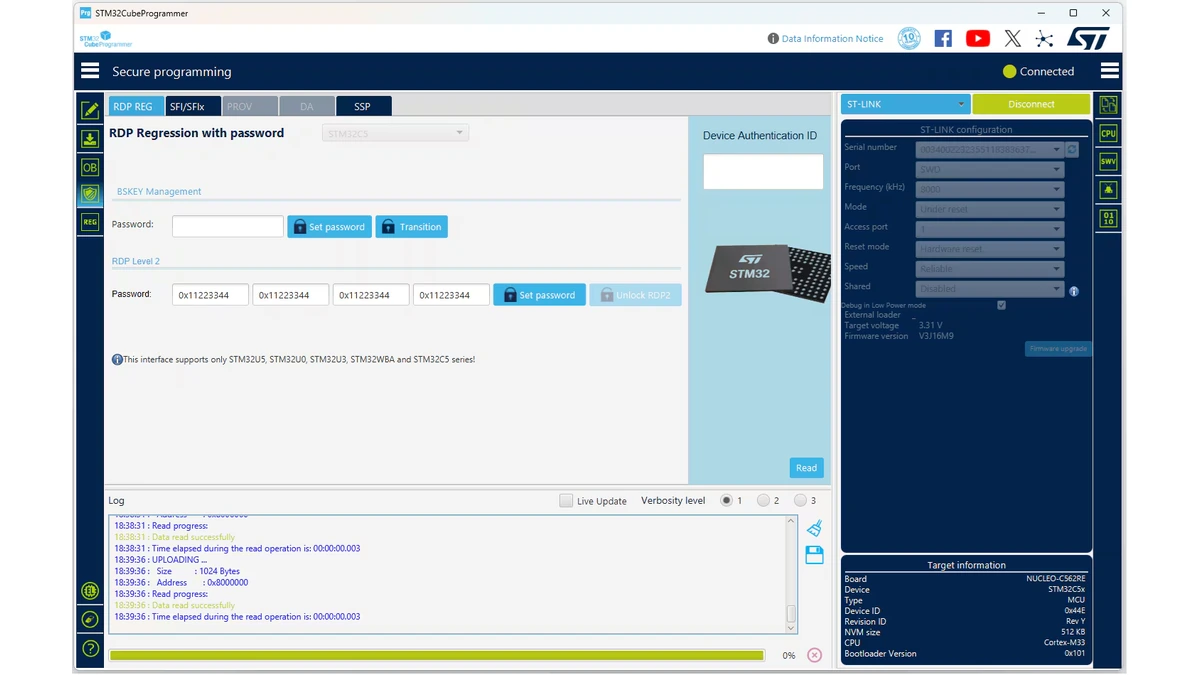Select verbosity level 1
1200x675 pixels.
pyautogui.click(x=726, y=500)
